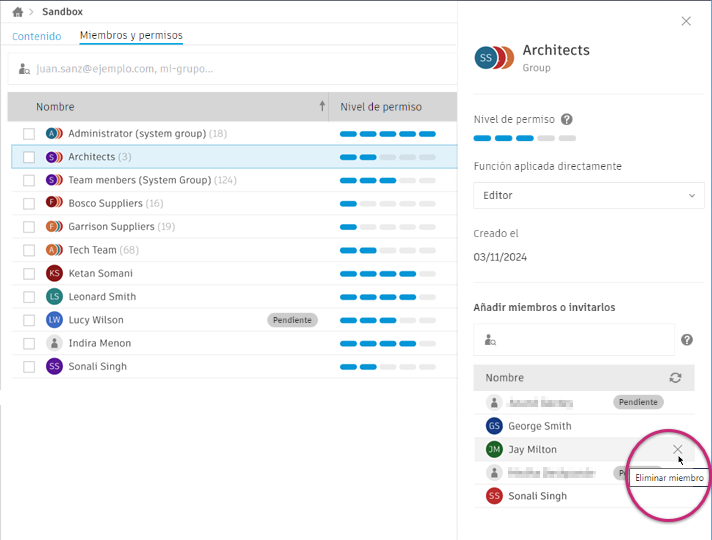Click help icon beside add members field
Screen dimensions: 712x540
pyautogui.click(x=687, y=340)
